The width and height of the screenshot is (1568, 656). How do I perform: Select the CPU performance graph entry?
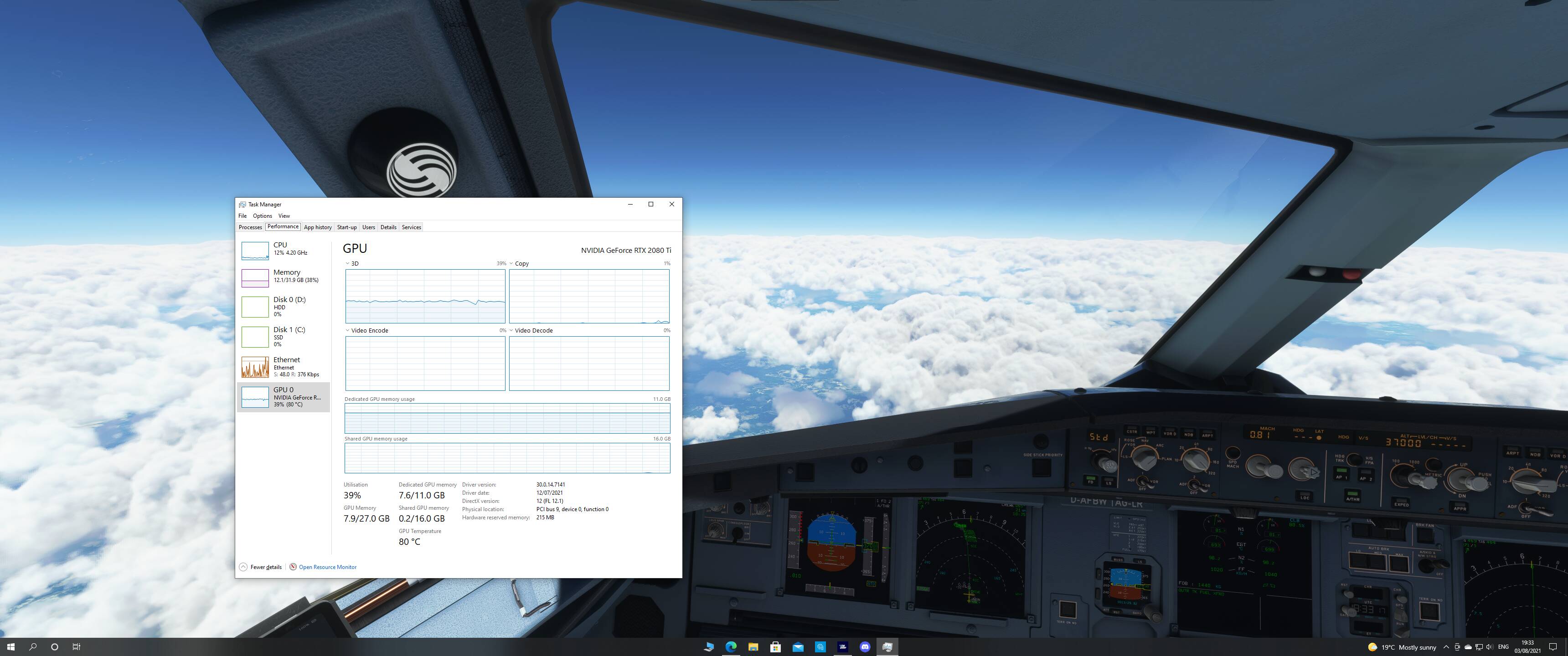tap(283, 249)
